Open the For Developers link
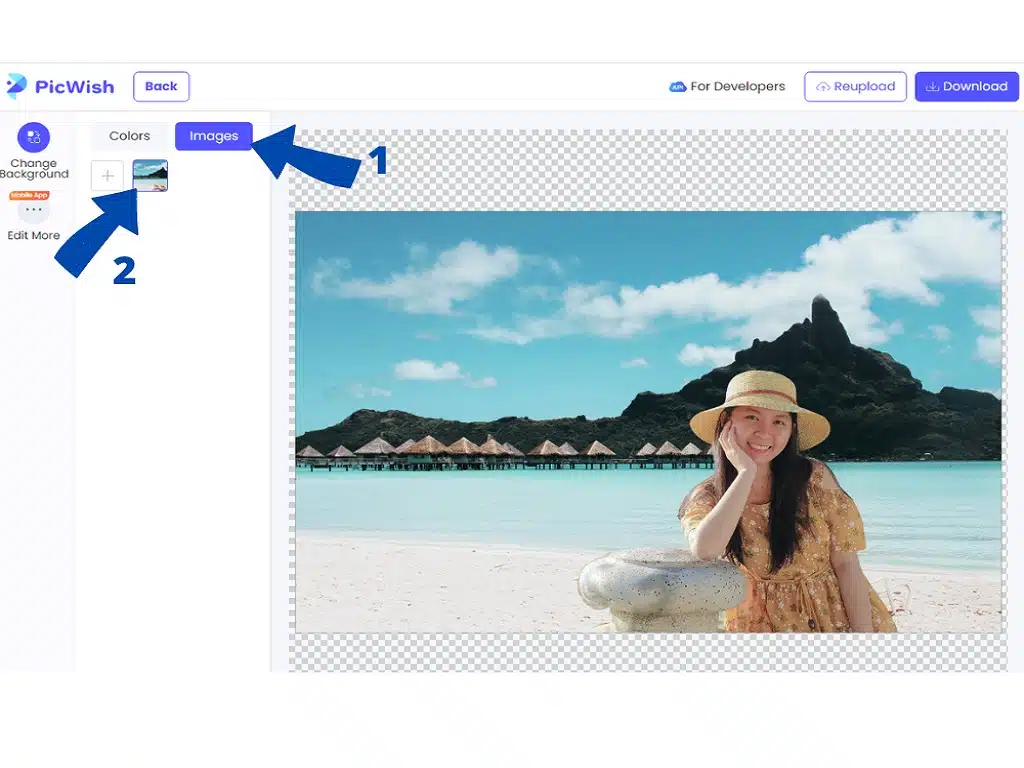 point(737,86)
